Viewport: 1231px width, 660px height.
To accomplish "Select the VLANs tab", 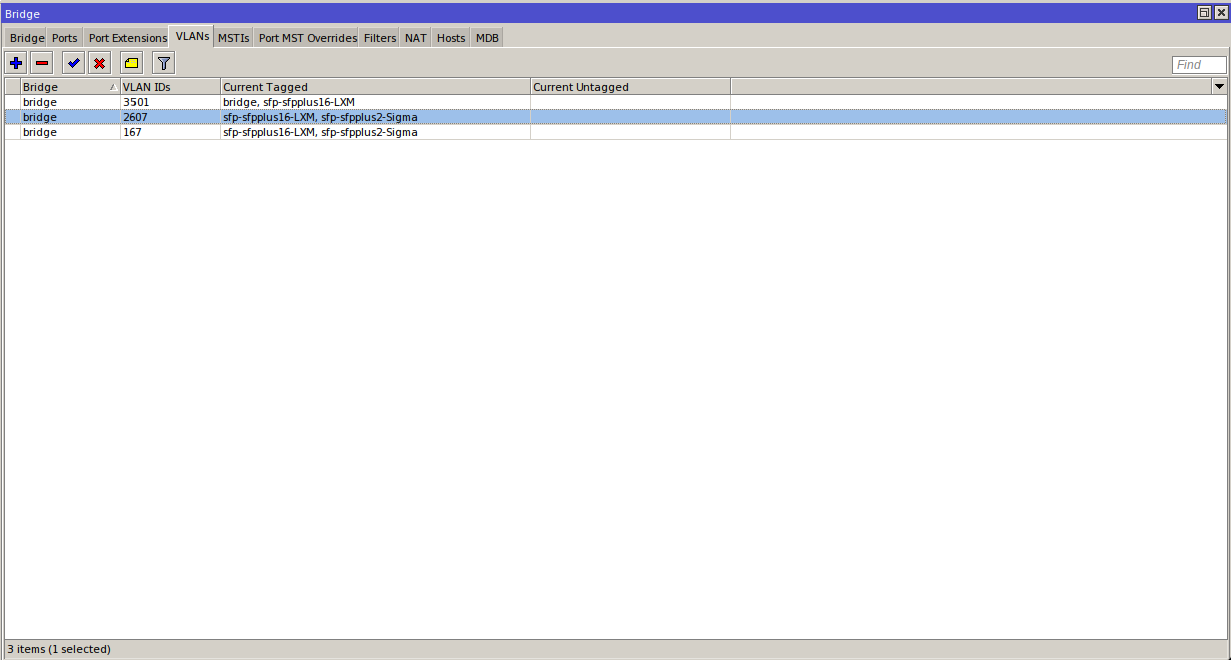I will click(x=192, y=36).
